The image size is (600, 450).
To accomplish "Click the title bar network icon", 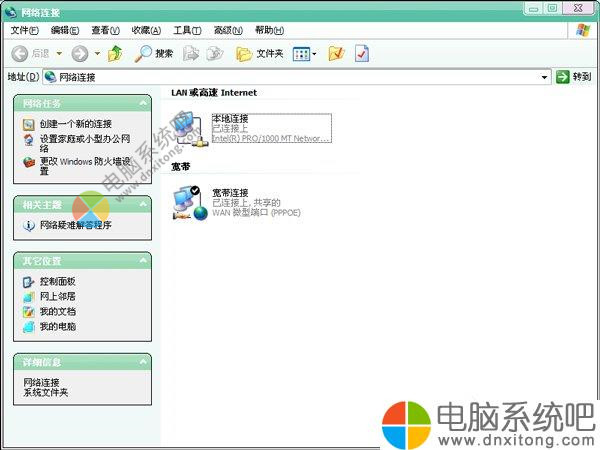I will click(x=11, y=12).
